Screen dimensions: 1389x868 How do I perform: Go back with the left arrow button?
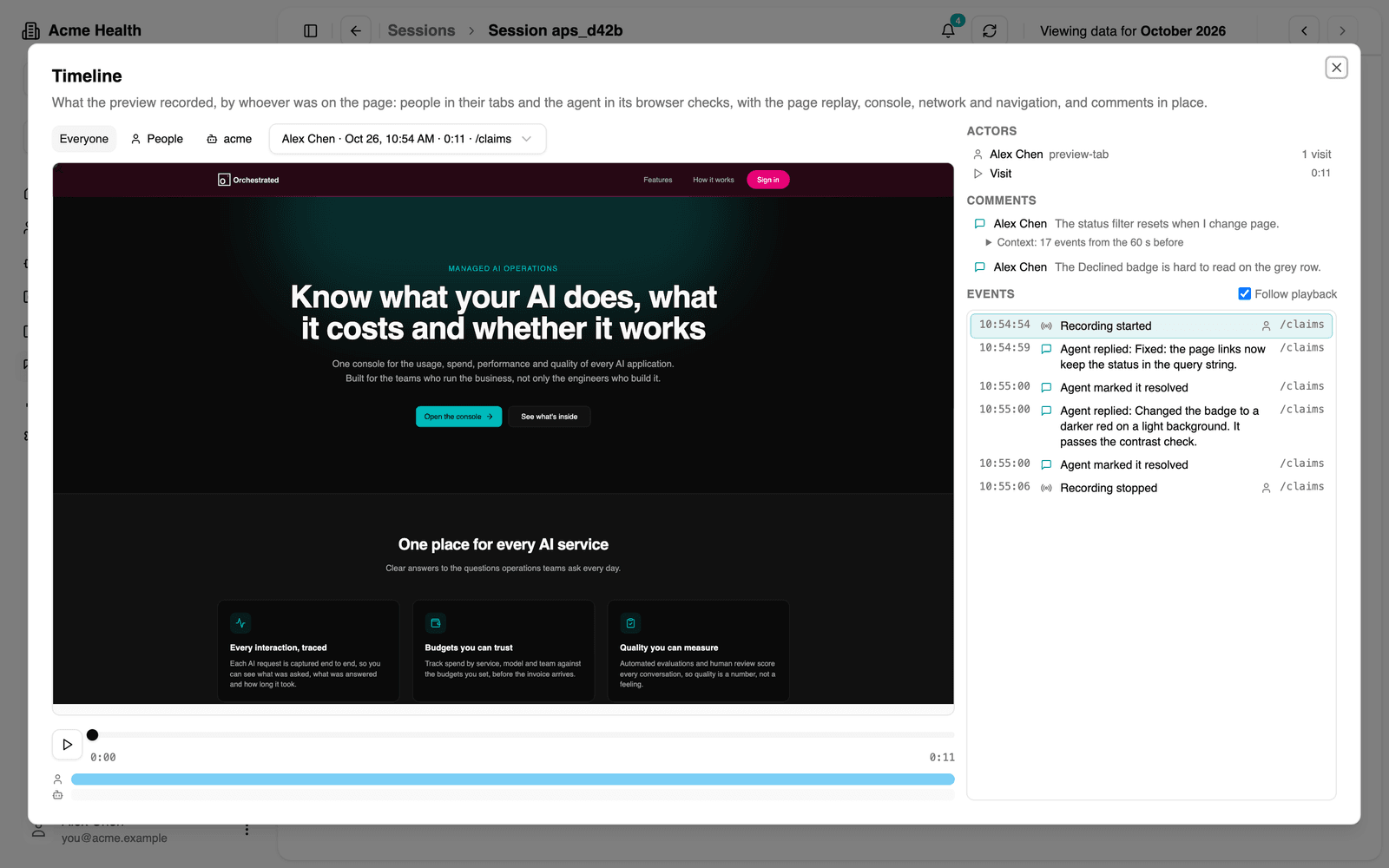tap(356, 30)
